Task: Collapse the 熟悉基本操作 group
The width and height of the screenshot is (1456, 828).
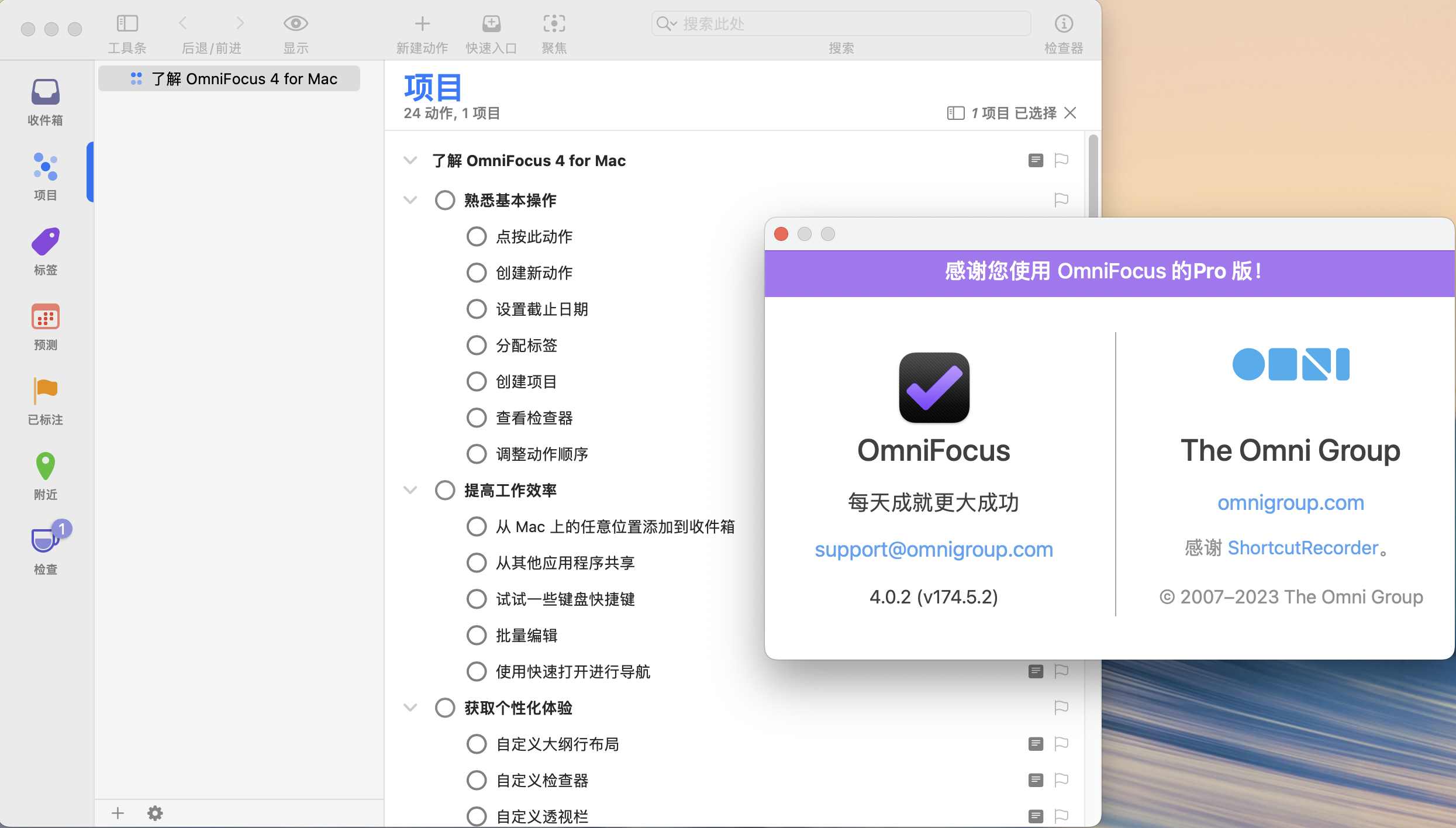Action: (x=410, y=200)
